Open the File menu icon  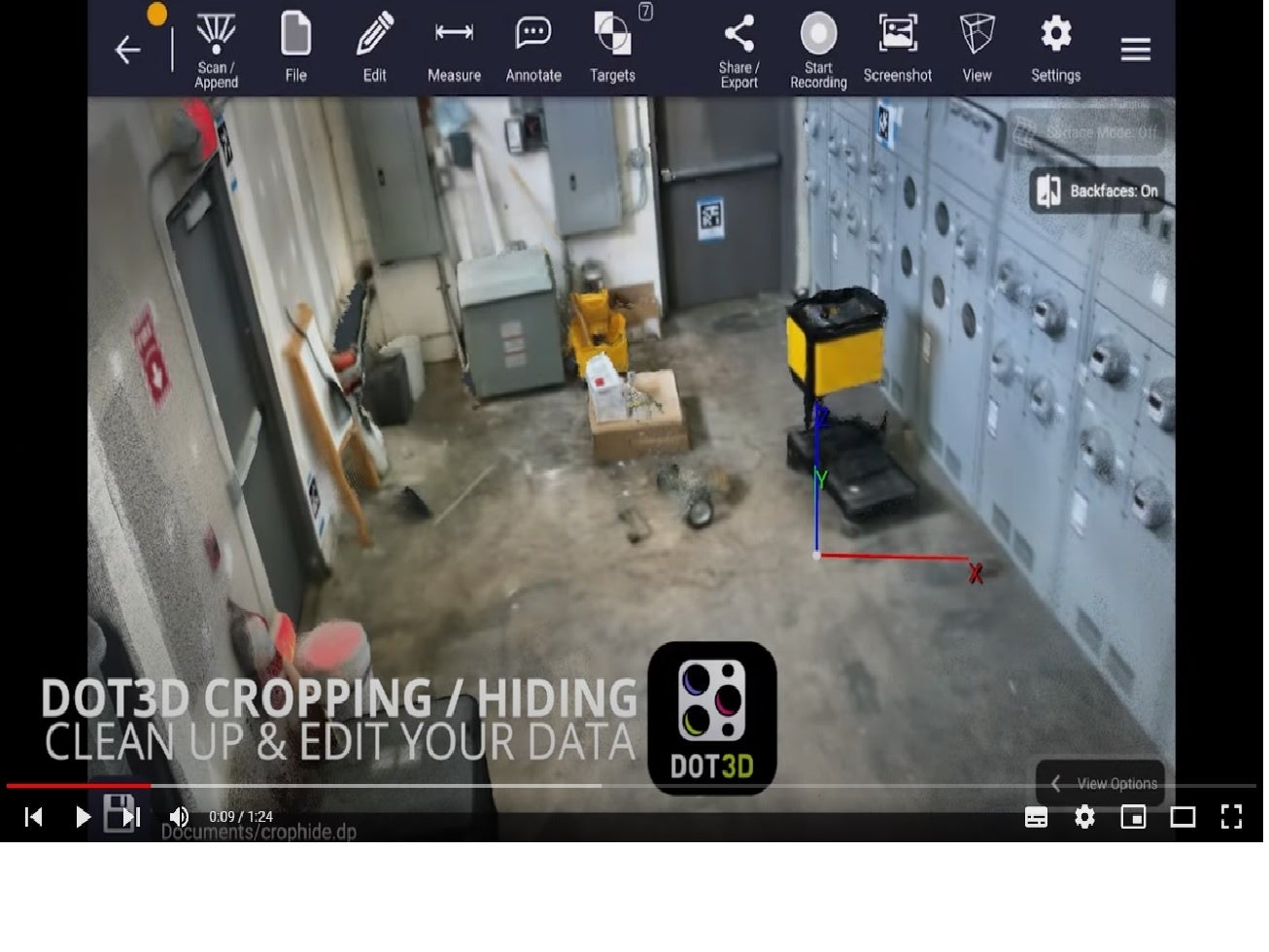[295, 47]
